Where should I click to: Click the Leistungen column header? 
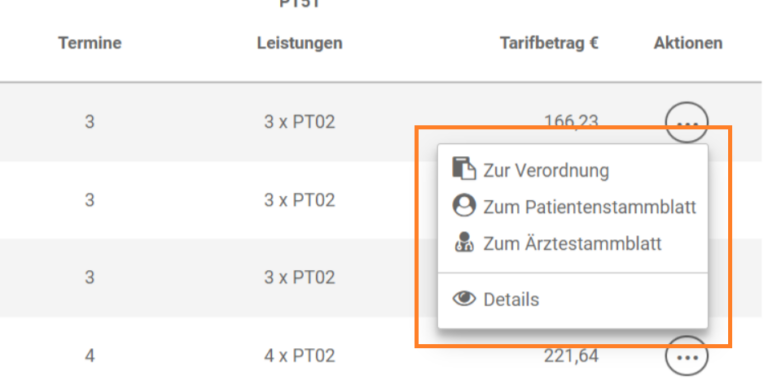coord(300,43)
